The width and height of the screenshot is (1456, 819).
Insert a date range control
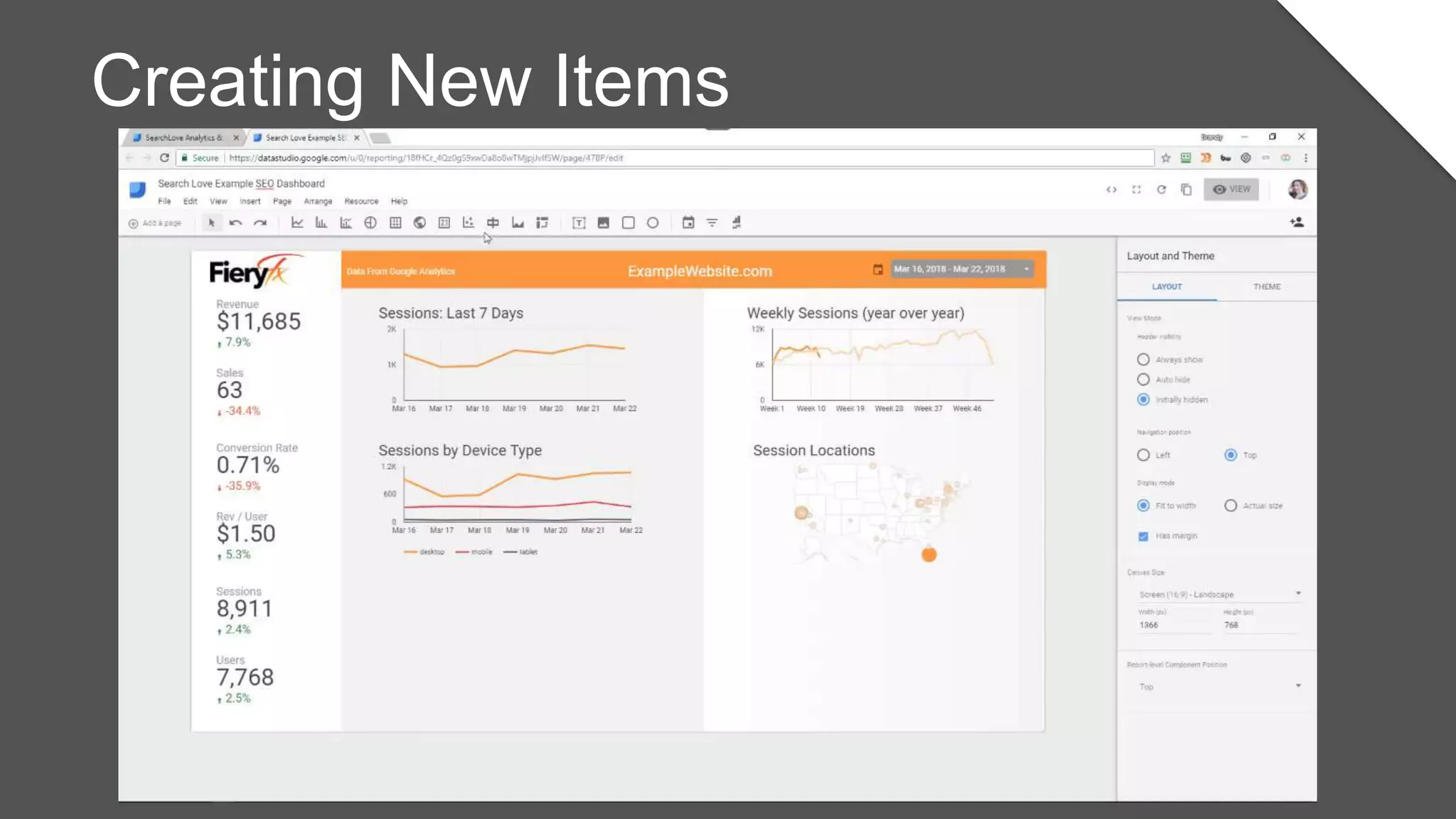687,223
